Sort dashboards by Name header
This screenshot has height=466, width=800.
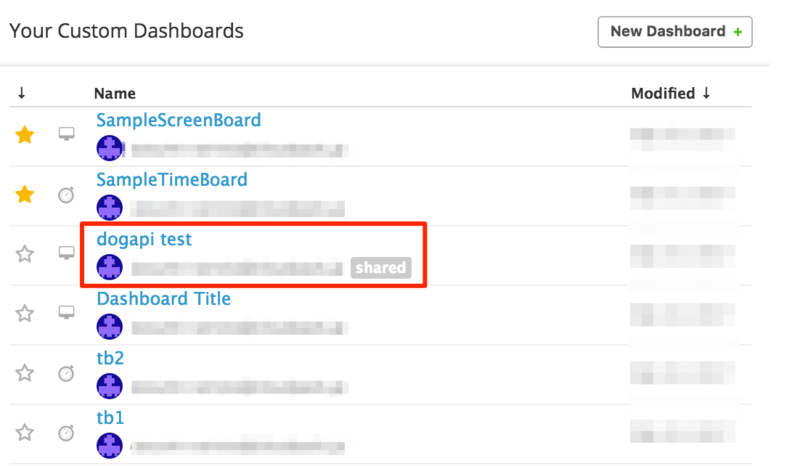[x=115, y=93]
